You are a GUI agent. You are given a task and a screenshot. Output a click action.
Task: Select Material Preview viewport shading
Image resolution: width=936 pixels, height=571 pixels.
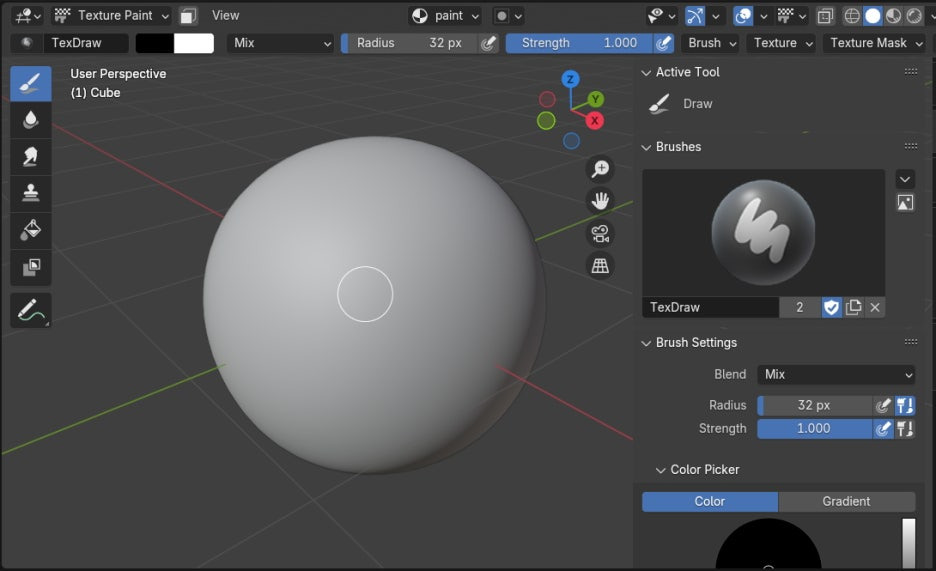click(894, 16)
